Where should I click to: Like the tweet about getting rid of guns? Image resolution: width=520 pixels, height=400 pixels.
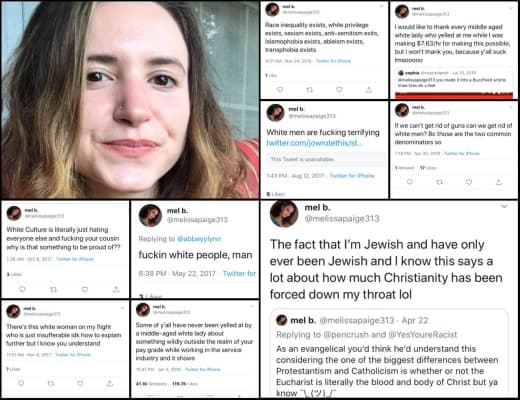(469, 182)
